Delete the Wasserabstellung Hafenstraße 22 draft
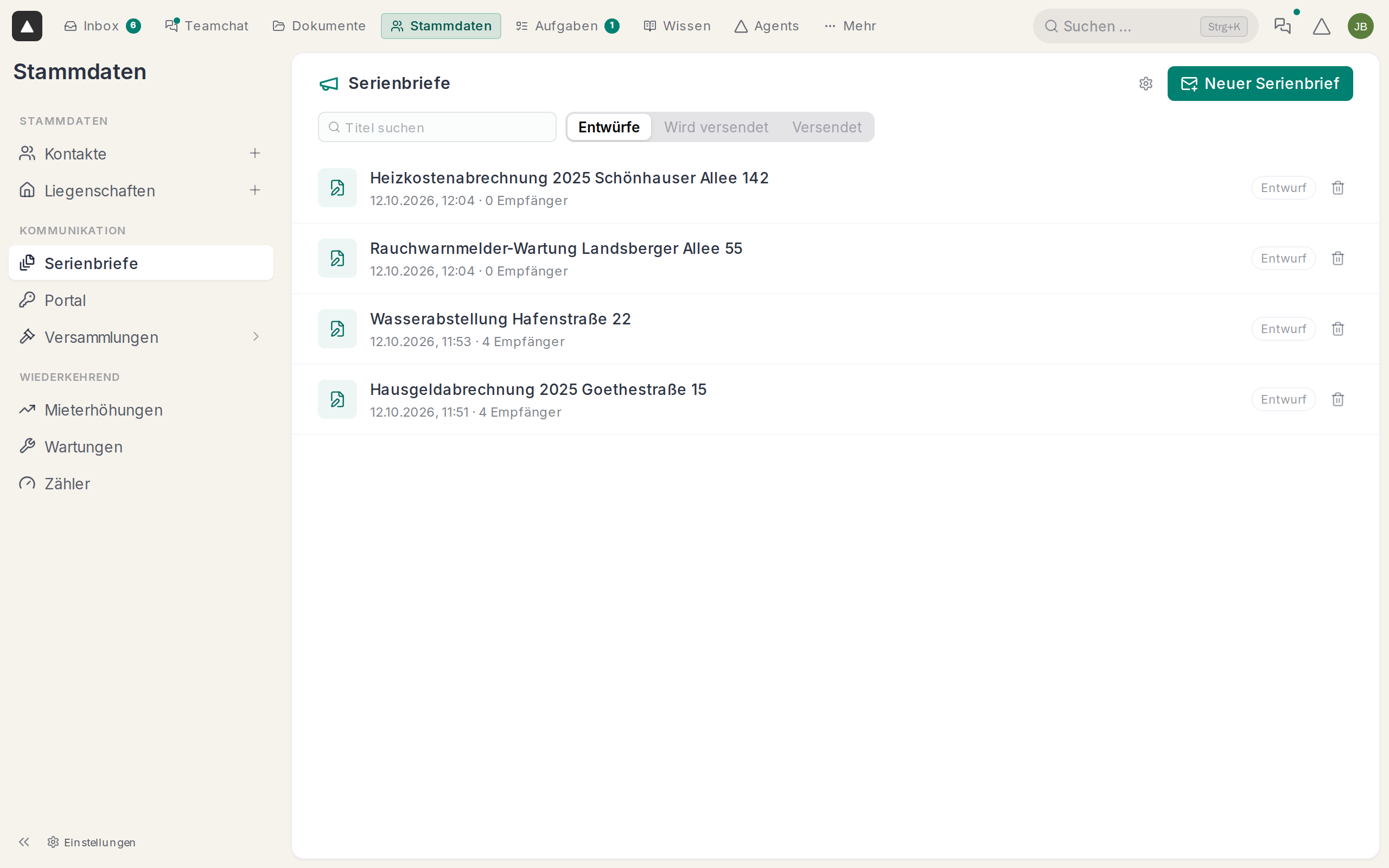Screen dimensions: 1389x868 [1338, 329]
